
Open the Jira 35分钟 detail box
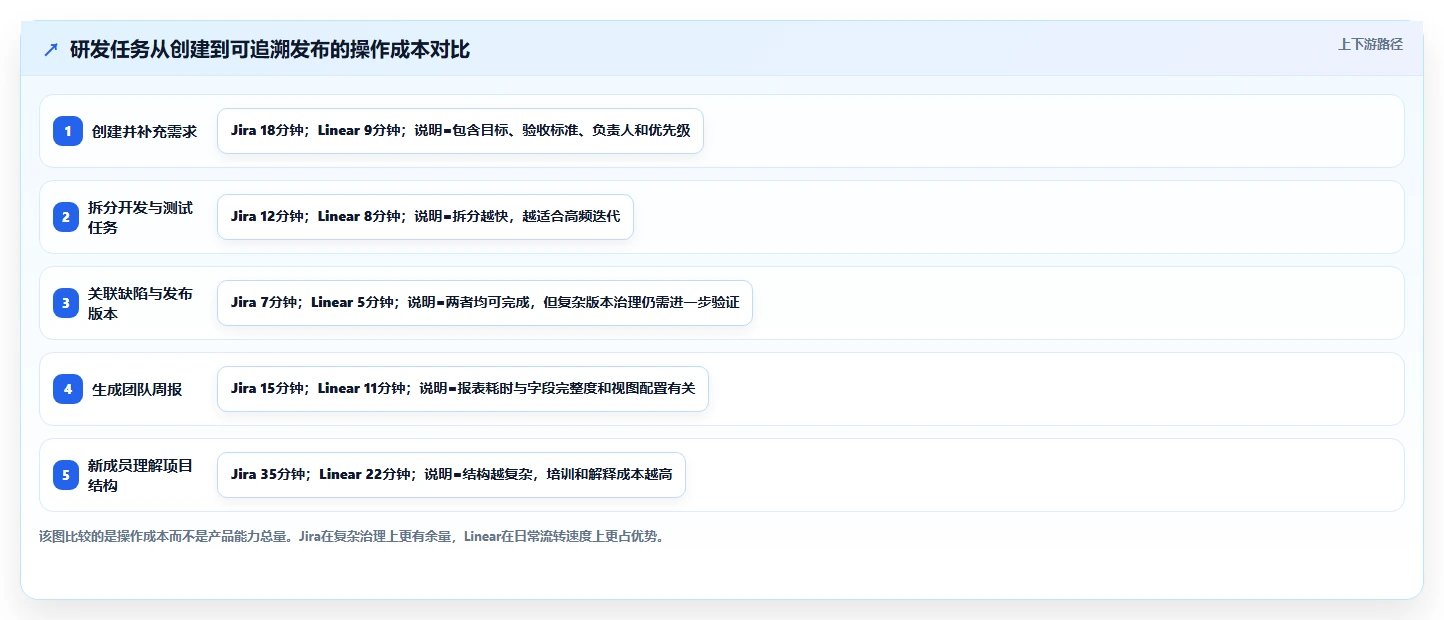(451, 475)
